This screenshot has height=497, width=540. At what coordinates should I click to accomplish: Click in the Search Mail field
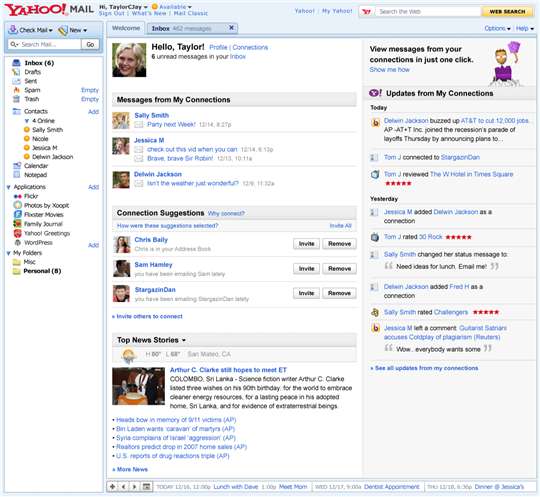pos(44,44)
